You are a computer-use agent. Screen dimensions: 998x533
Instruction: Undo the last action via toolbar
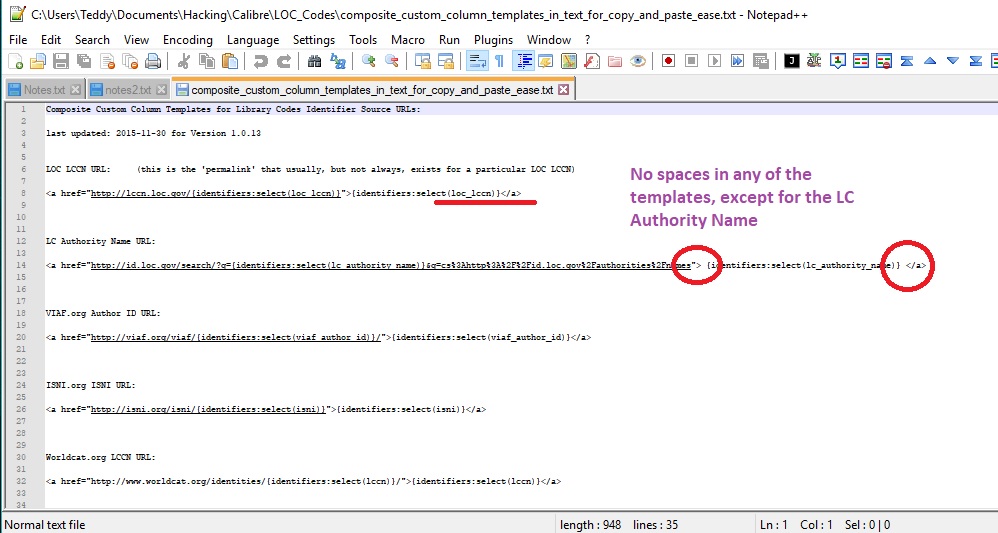coord(260,61)
